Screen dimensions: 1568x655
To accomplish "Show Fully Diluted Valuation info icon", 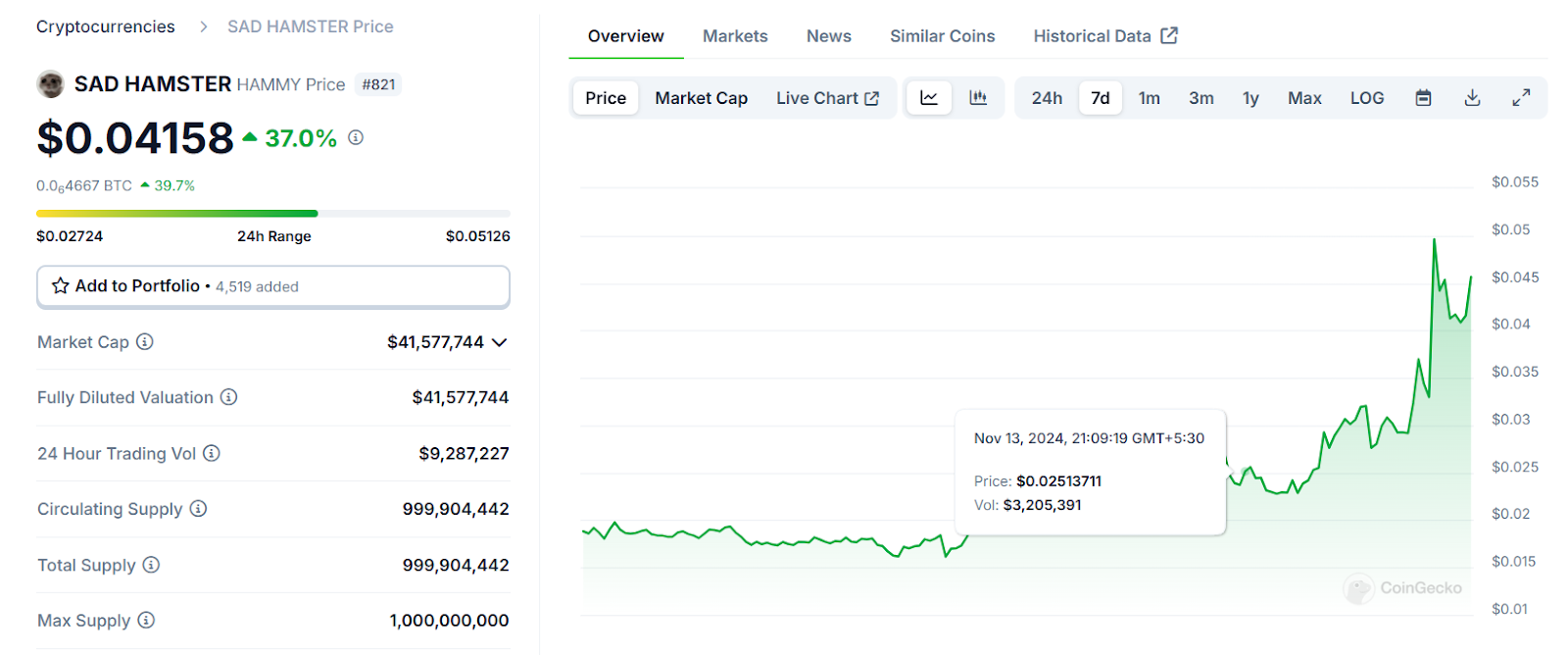I will [228, 397].
